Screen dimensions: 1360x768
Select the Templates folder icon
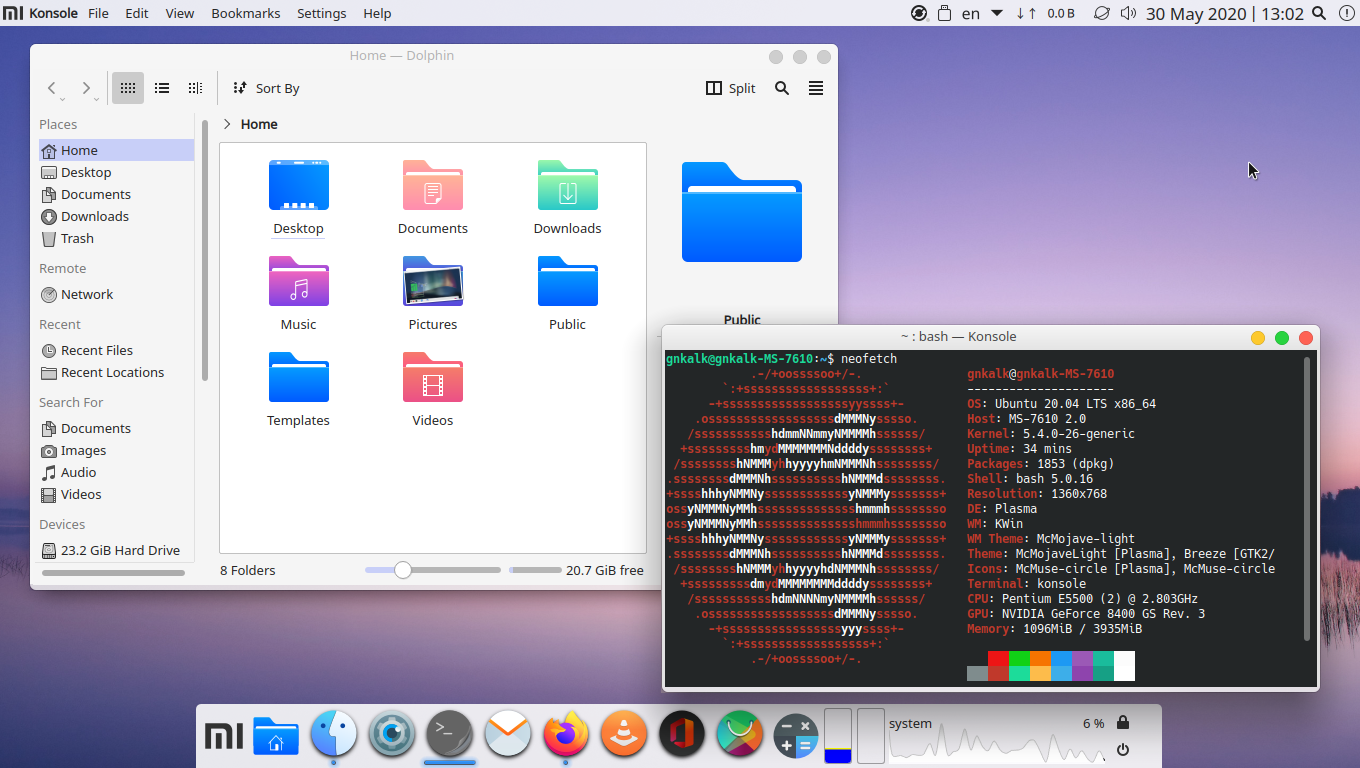pos(298,378)
